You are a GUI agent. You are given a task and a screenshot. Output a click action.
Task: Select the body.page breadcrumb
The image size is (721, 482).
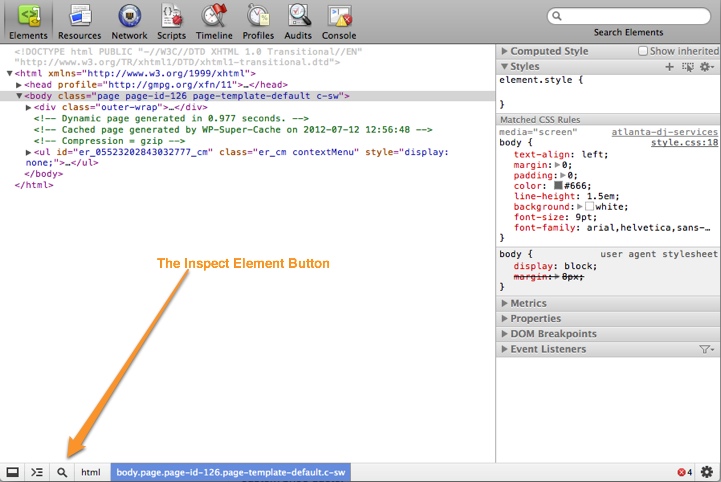pos(231,472)
